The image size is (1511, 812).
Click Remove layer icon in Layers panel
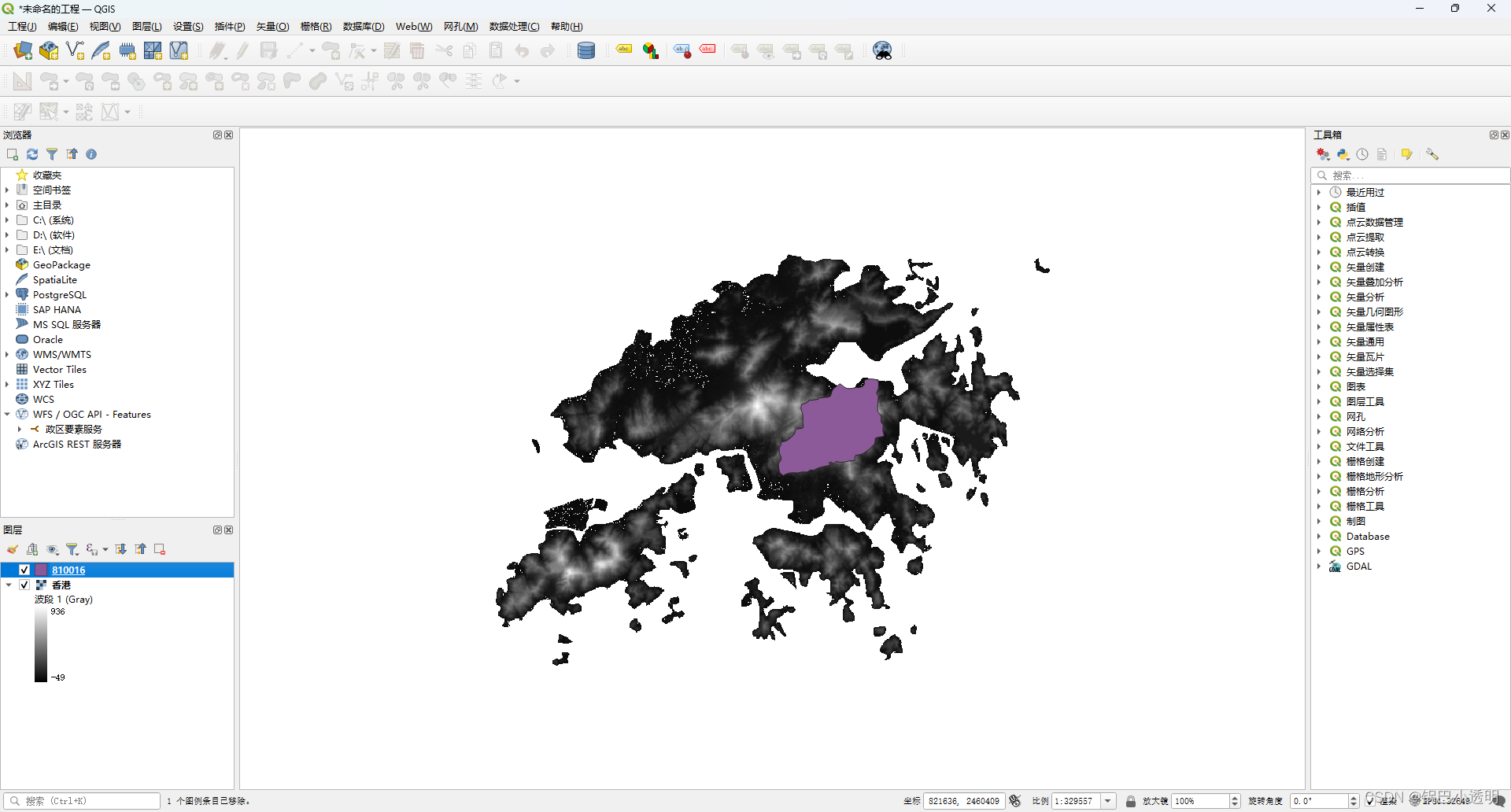tap(160, 549)
